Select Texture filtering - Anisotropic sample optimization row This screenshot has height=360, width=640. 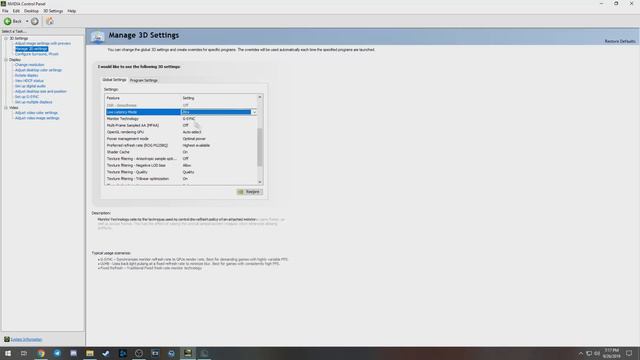tap(181, 159)
